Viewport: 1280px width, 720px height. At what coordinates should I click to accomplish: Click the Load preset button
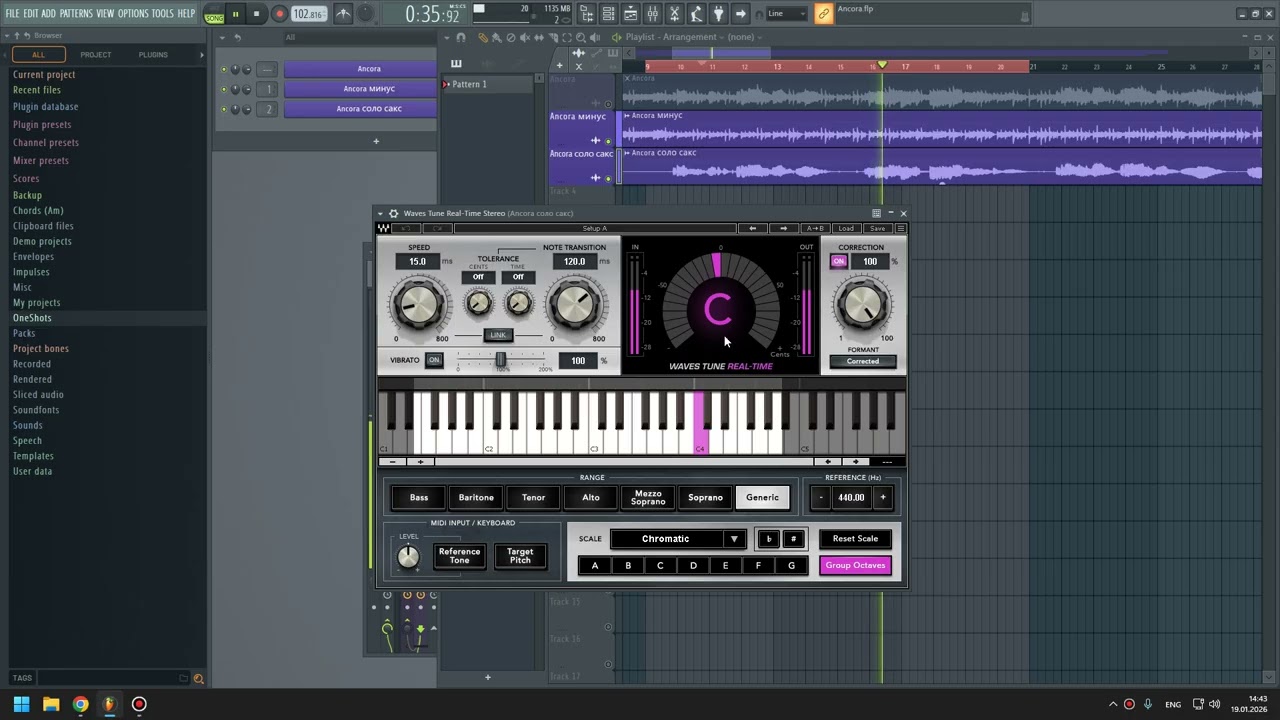pyautogui.click(x=846, y=228)
